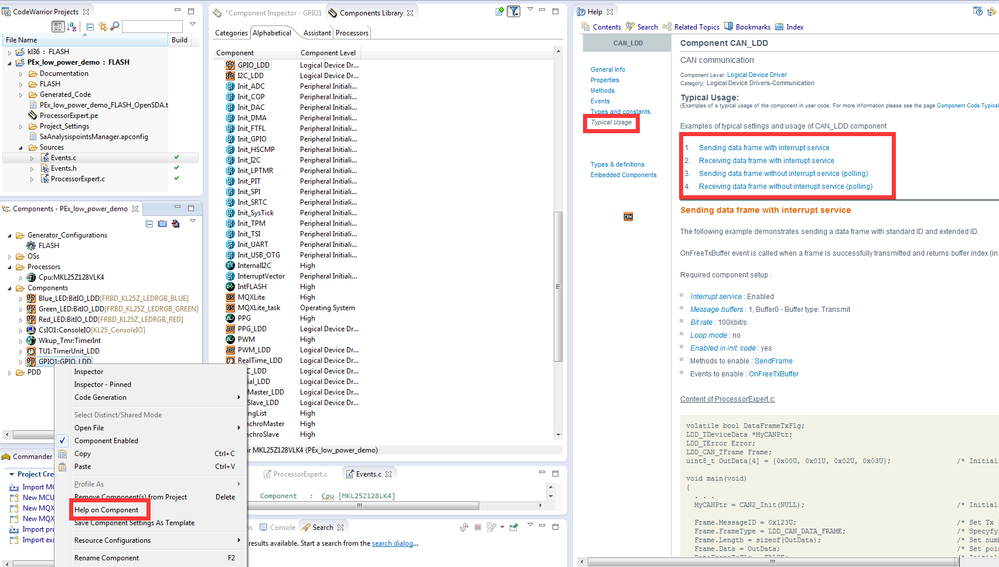Screen dimensions: 999x567
Task: Open 'Receiving data frame with interrupt service' link
Action: [766, 161]
